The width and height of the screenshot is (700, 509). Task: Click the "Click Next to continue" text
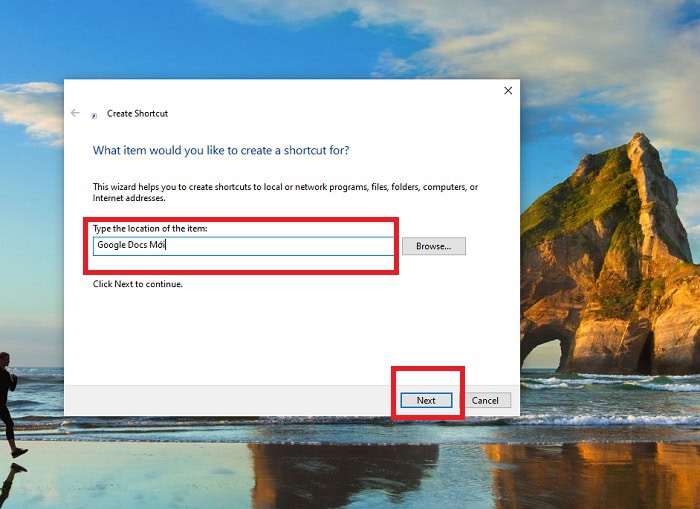tap(138, 284)
